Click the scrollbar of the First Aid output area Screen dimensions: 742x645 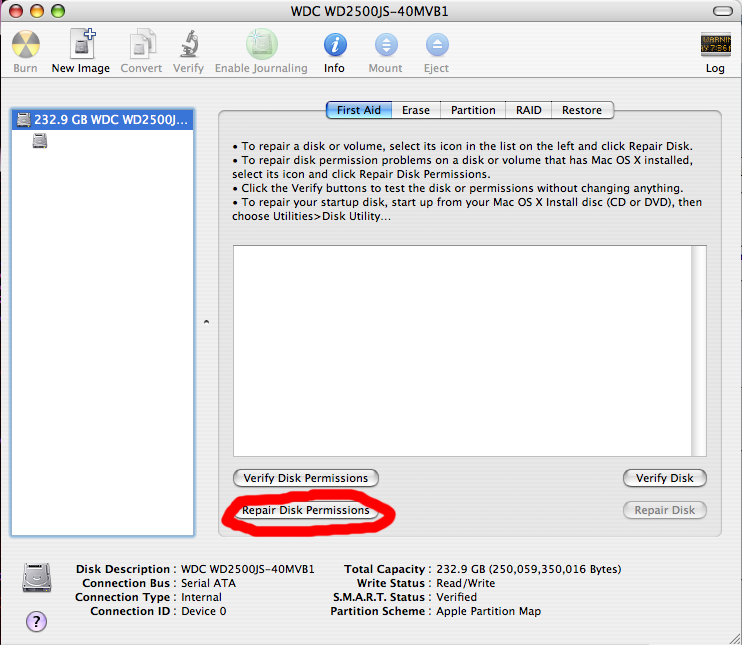click(x=698, y=351)
